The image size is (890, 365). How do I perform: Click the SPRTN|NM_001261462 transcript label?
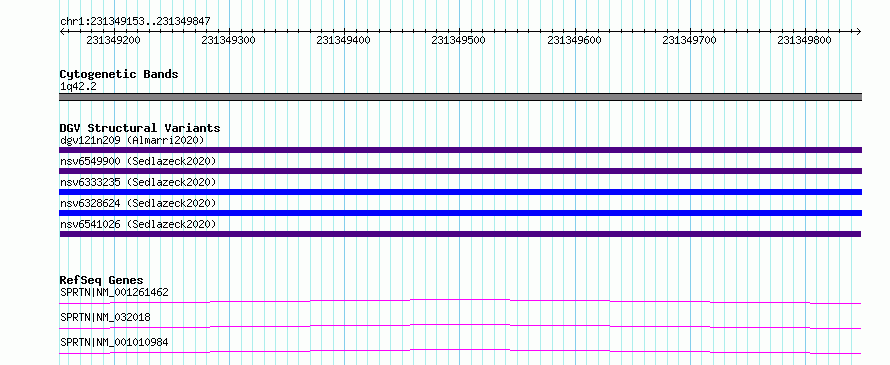tap(114, 292)
